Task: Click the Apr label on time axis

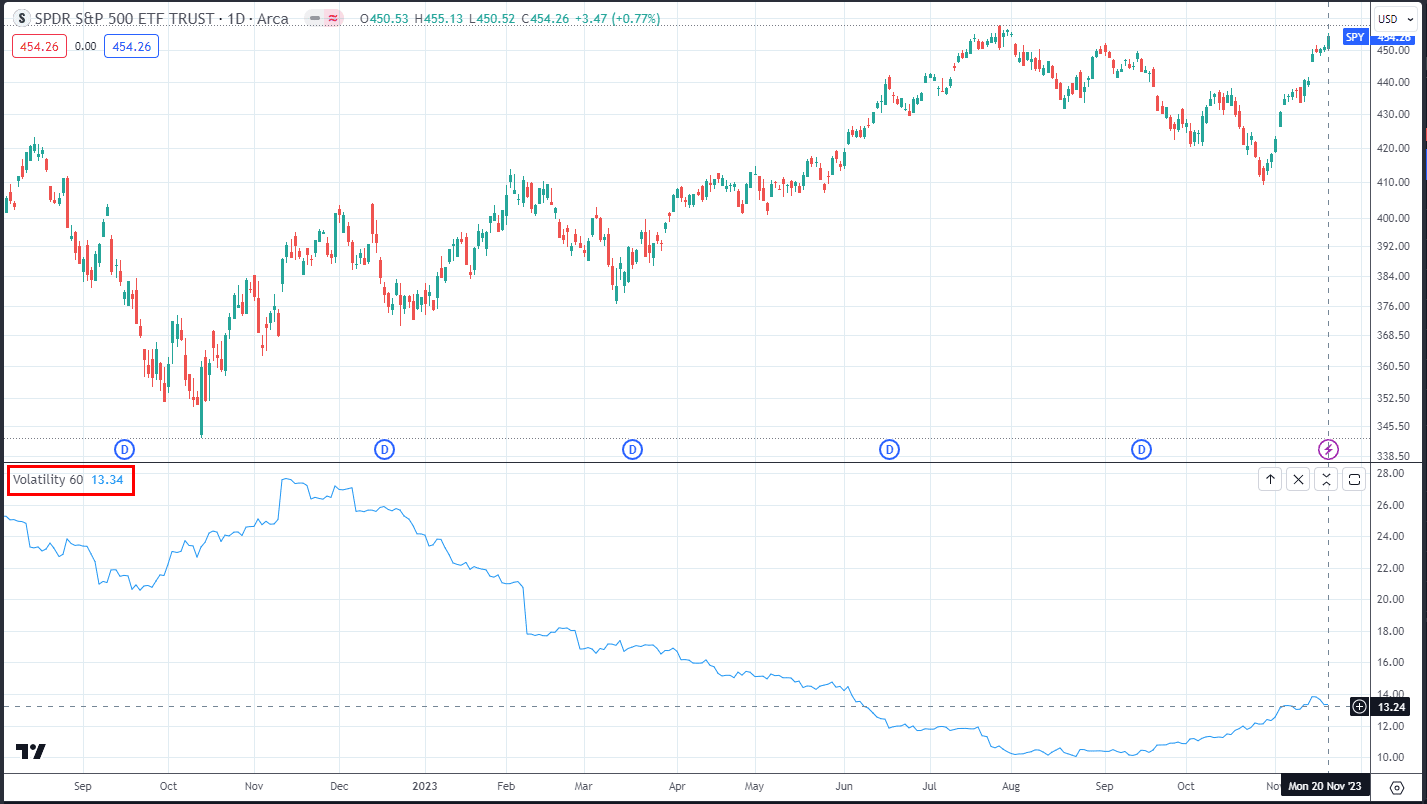Action: click(677, 787)
